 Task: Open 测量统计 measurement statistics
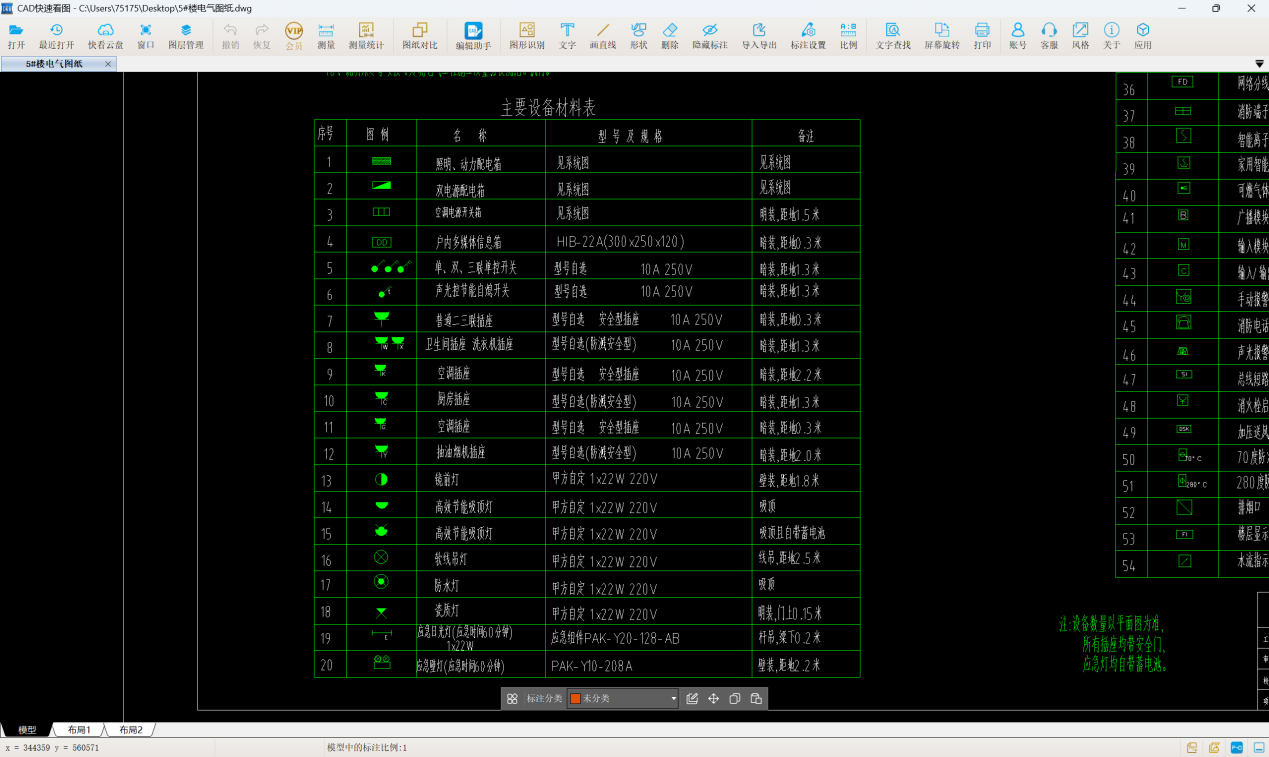coord(366,36)
